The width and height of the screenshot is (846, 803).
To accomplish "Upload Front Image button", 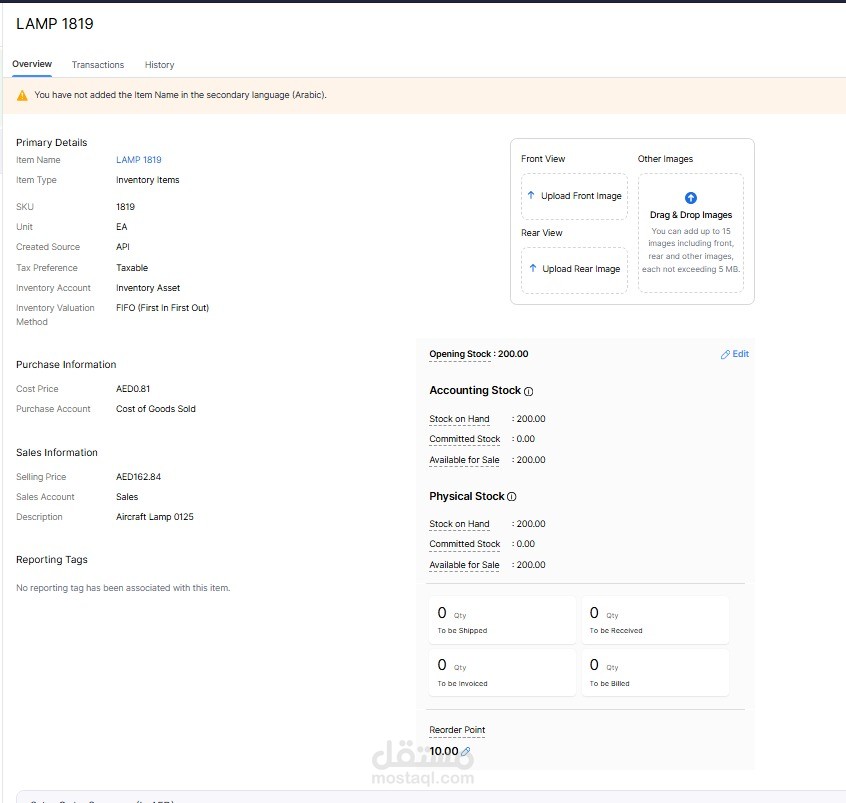I will (x=575, y=196).
